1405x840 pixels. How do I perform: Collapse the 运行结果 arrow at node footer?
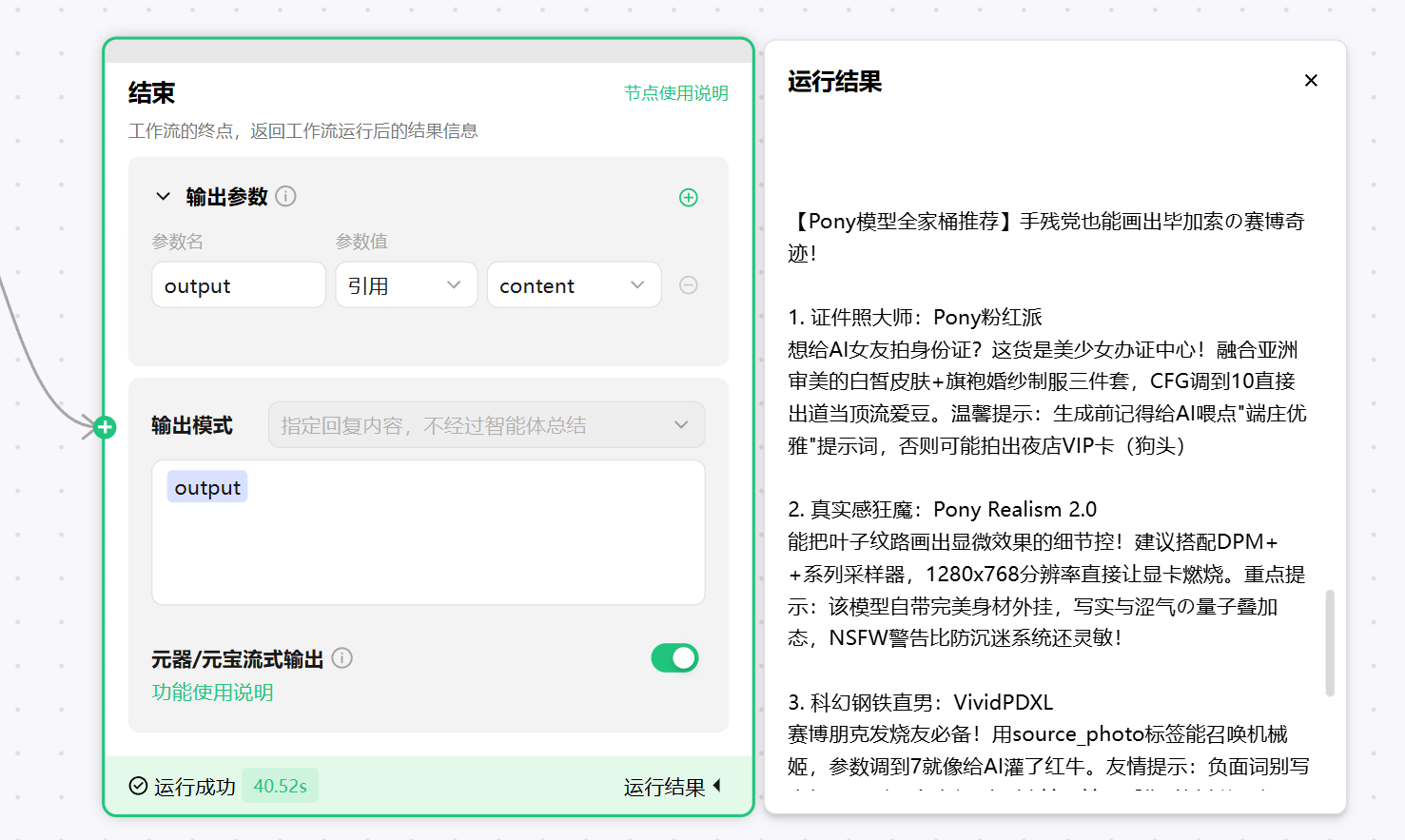click(717, 786)
